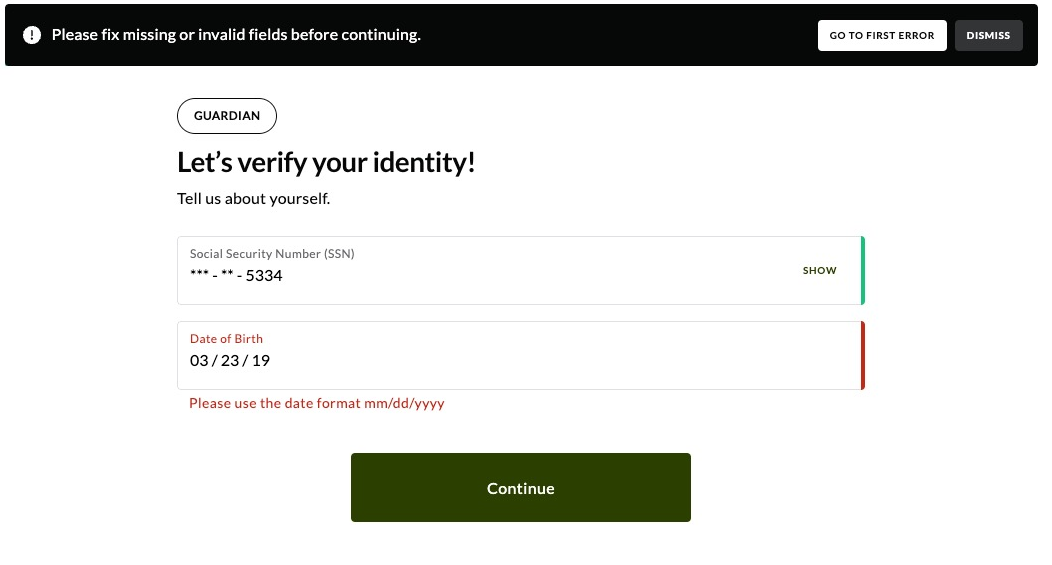This screenshot has width=1052, height=565.
Task: Click the Guardian badge
Action: [227, 116]
